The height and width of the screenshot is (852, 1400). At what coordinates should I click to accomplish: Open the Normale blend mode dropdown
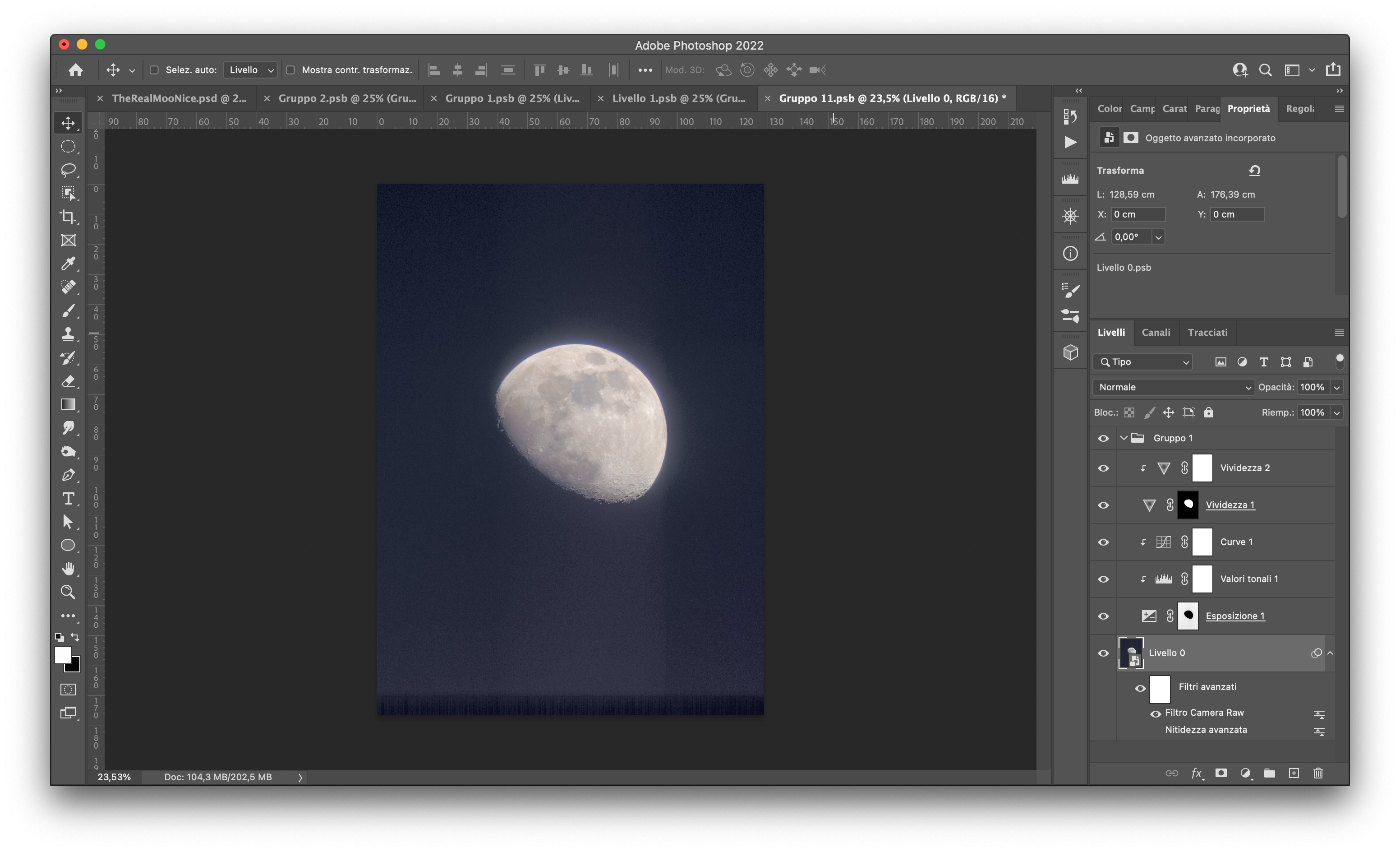click(x=1173, y=387)
